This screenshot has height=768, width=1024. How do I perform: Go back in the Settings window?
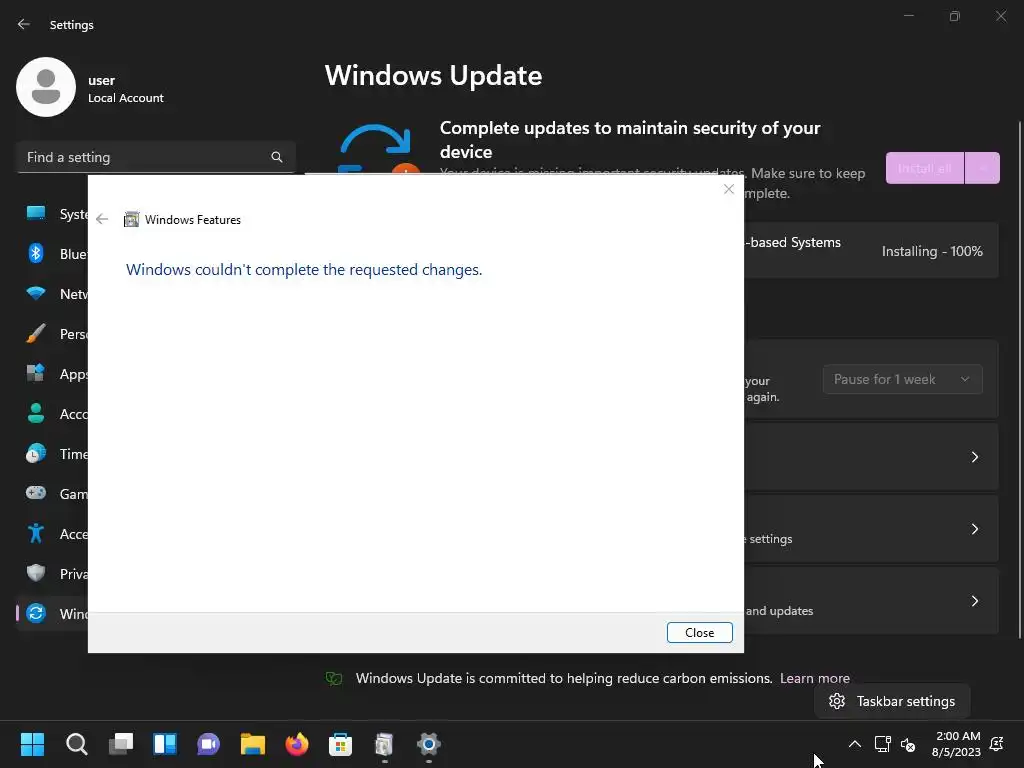tap(24, 24)
